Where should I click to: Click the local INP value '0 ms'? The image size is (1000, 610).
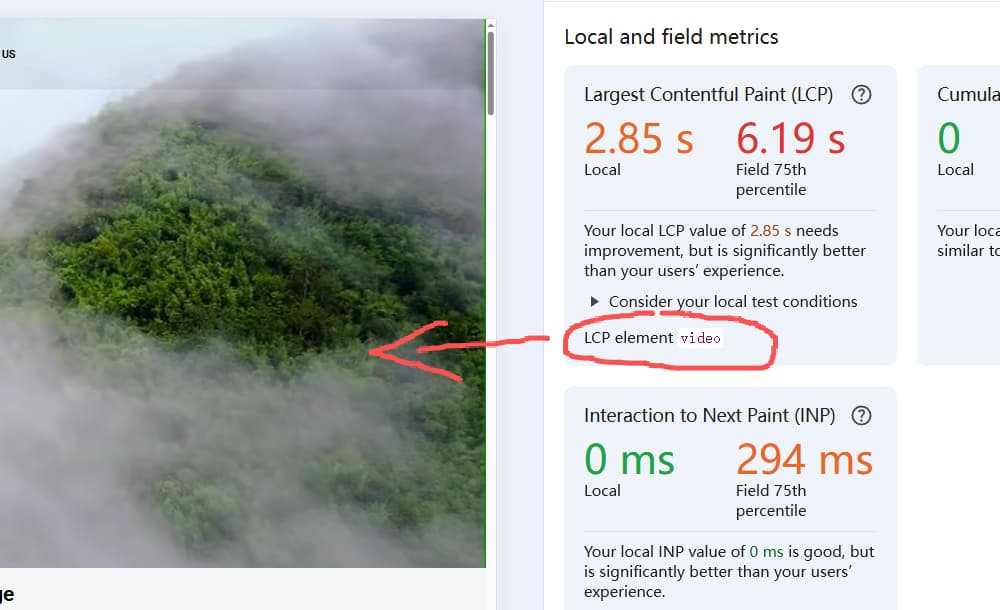tap(629, 459)
